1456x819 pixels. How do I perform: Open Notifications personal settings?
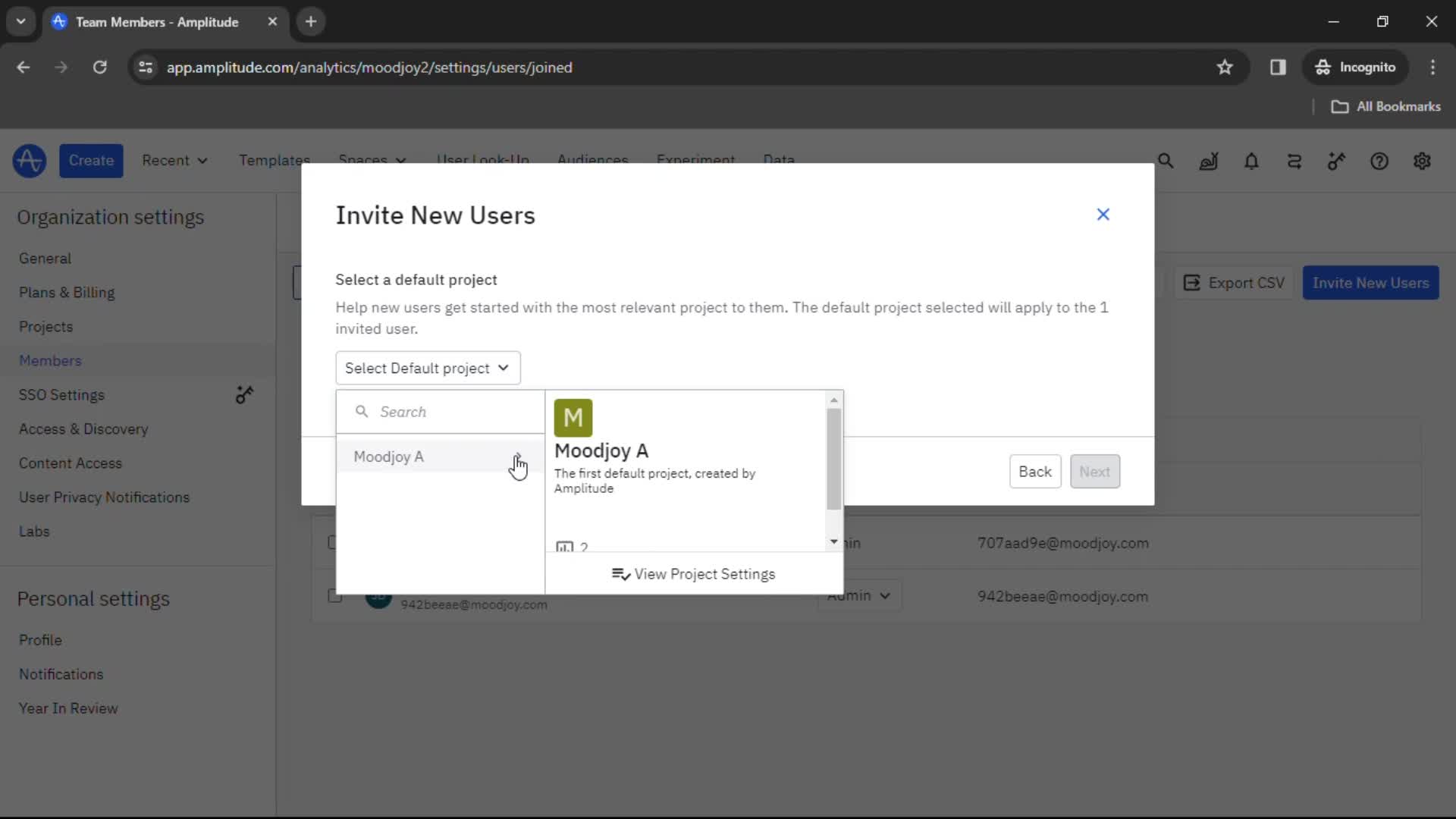click(61, 674)
